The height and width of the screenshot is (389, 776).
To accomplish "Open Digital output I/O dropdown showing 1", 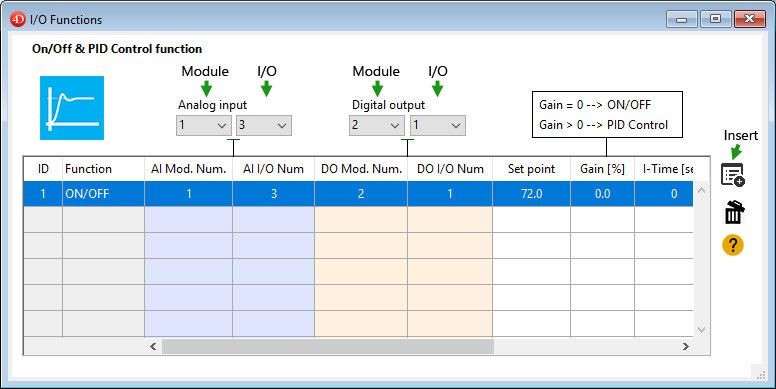I will (437, 125).
